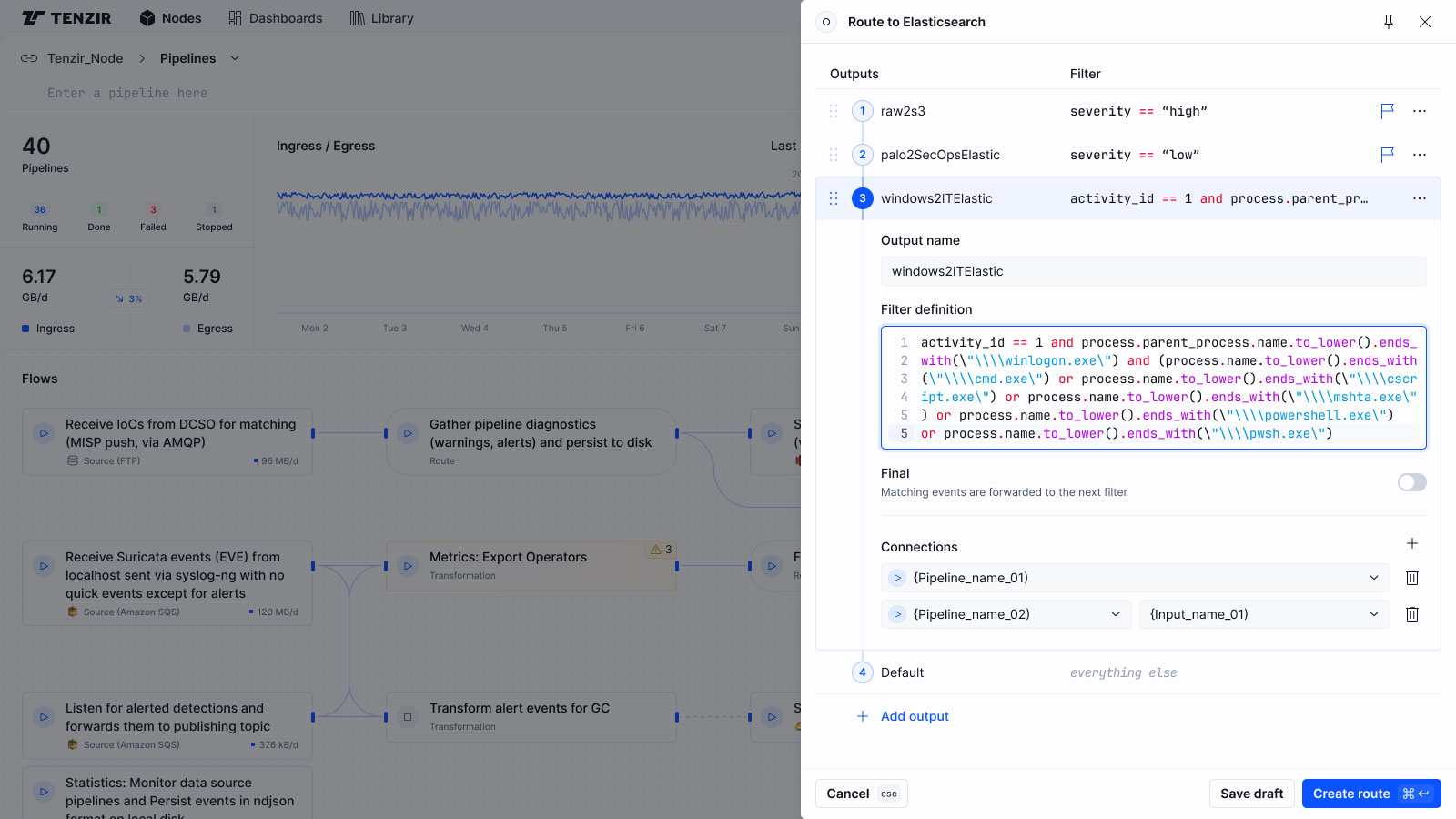Open the Dashboards menu
Viewport: 1456px width, 819px height.
tap(275, 18)
